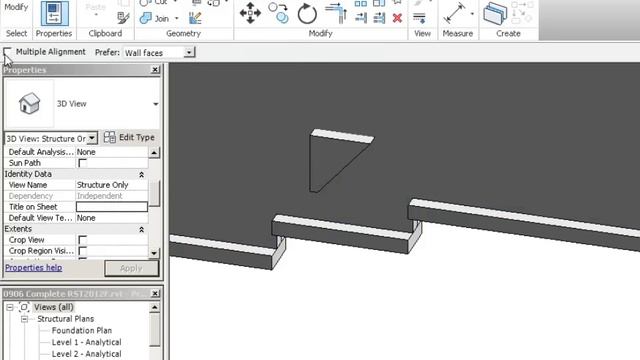640x360 pixels.
Task: Open the Foundation Plan view
Action: pos(82,331)
